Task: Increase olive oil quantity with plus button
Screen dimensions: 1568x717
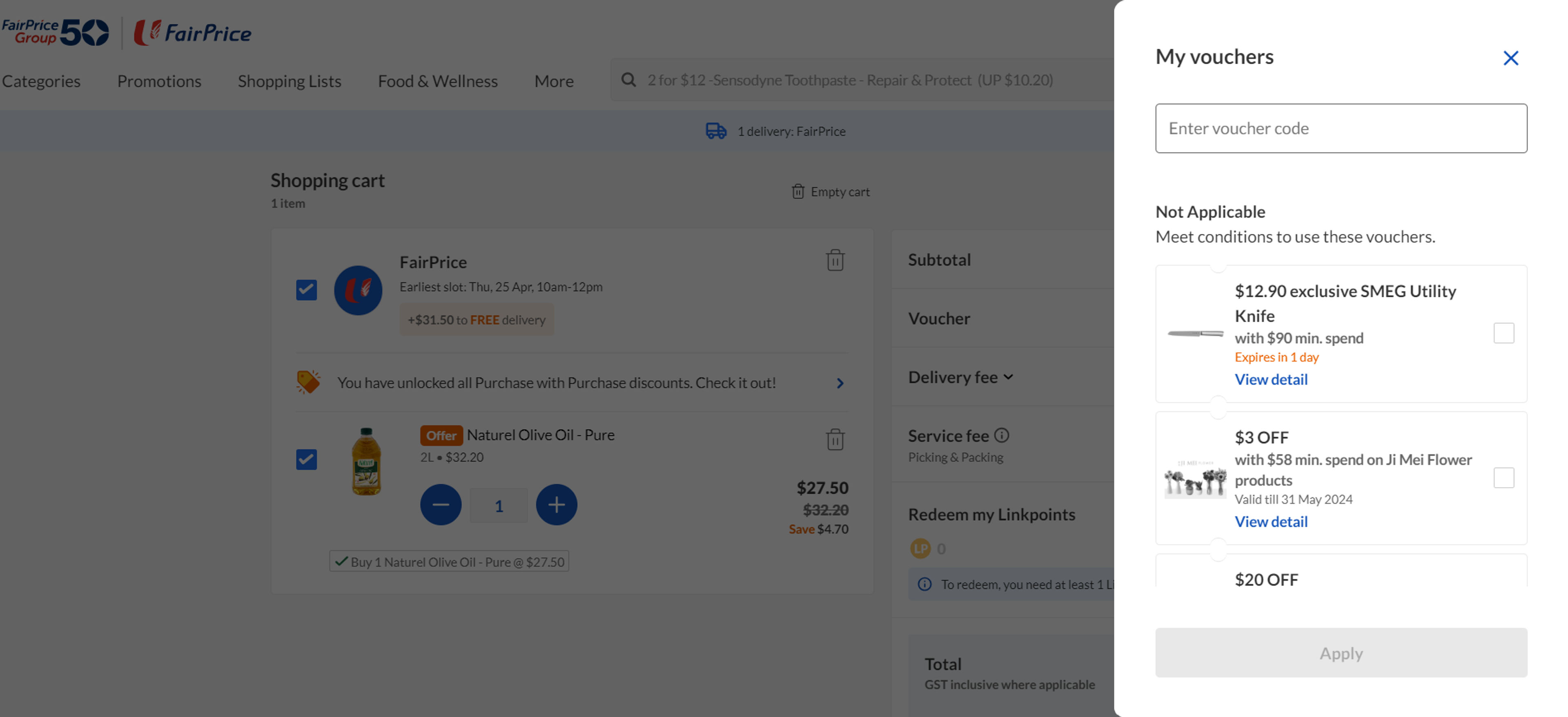Action: [556, 505]
